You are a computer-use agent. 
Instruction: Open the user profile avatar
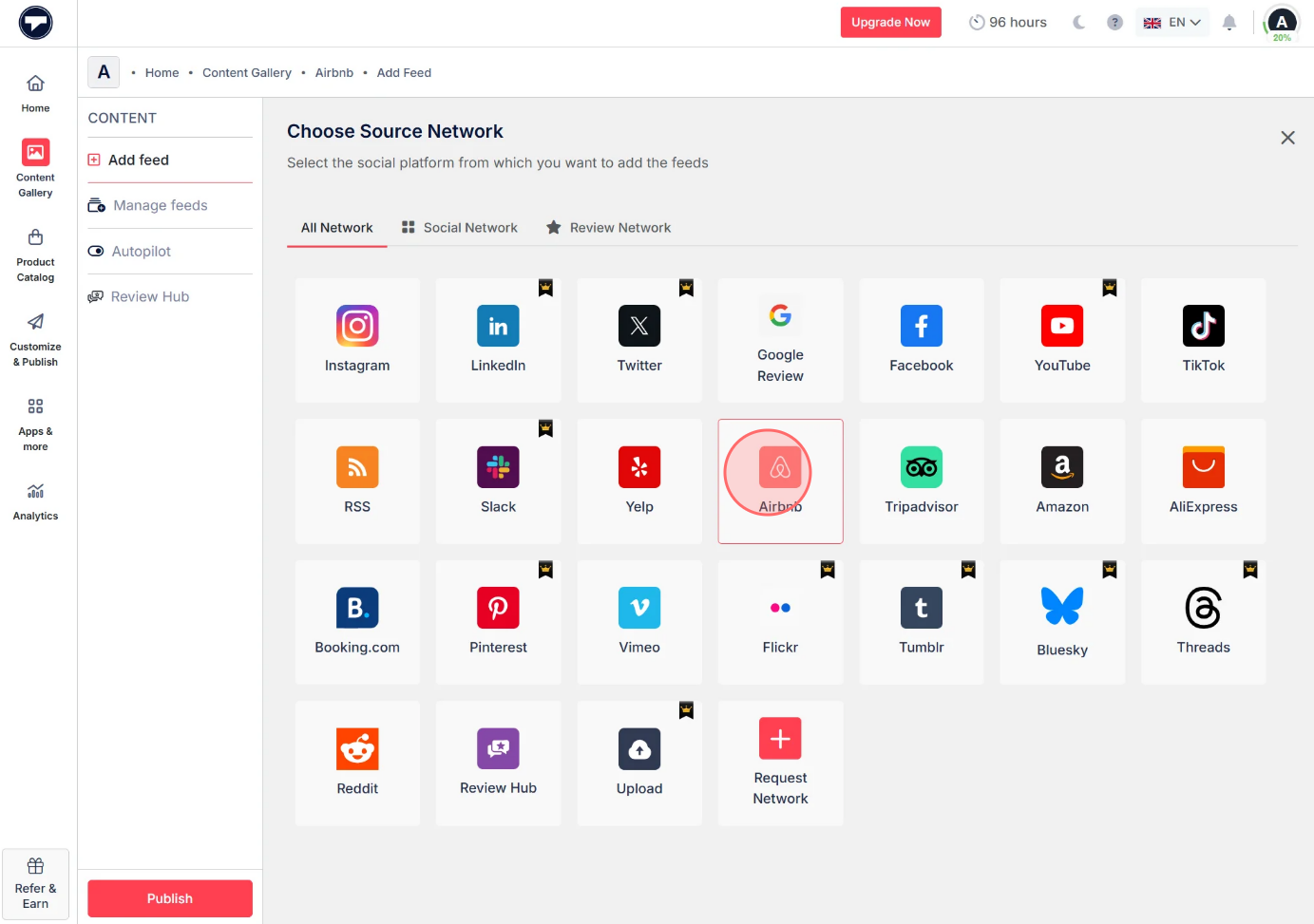[1282, 22]
